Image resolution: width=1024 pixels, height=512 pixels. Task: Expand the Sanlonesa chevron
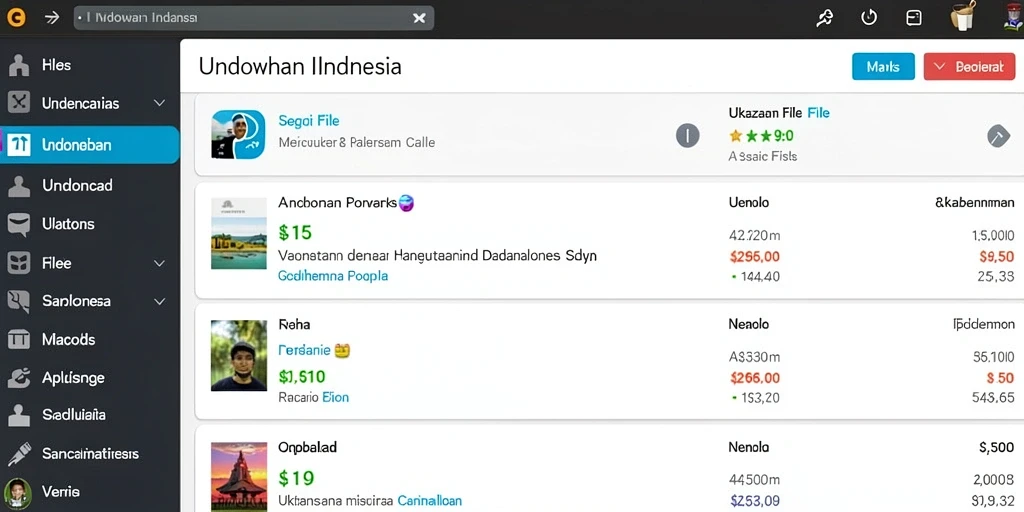(159, 301)
